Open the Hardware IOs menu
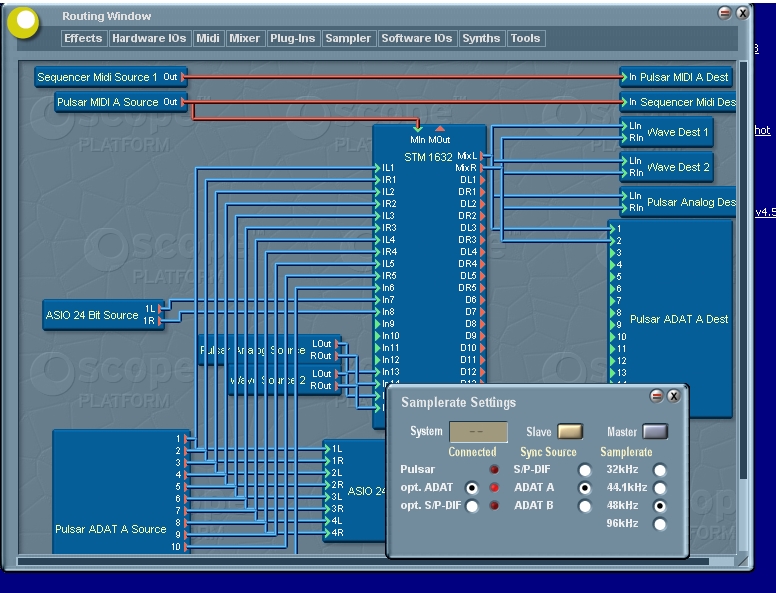776x593 pixels. (x=149, y=39)
